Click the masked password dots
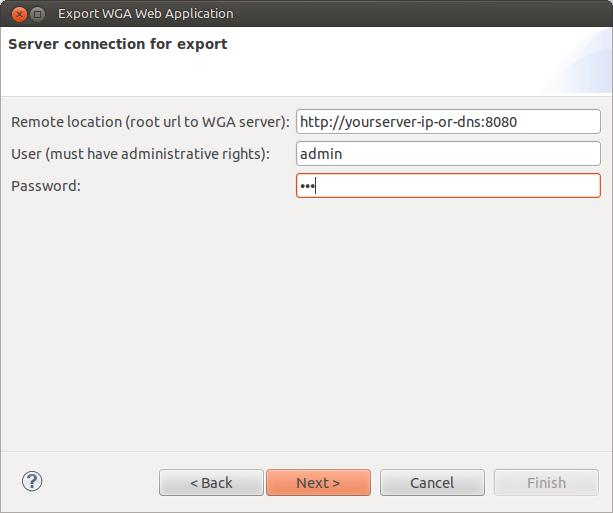The width and height of the screenshot is (613, 513). click(x=307, y=186)
